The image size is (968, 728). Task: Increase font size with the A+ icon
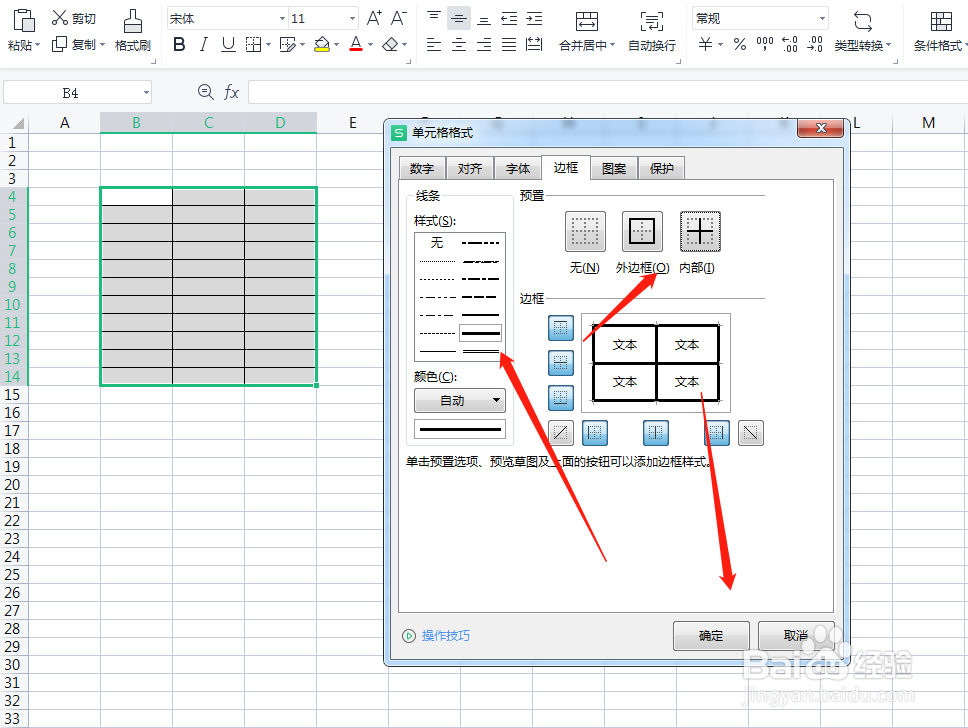click(x=374, y=18)
